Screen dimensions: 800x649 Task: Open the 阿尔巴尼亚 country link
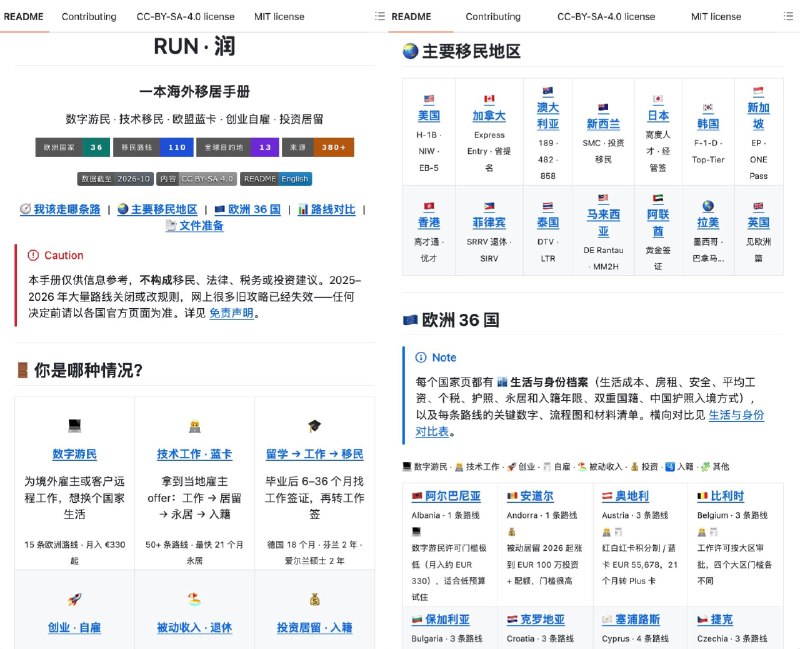click(446, 496)
